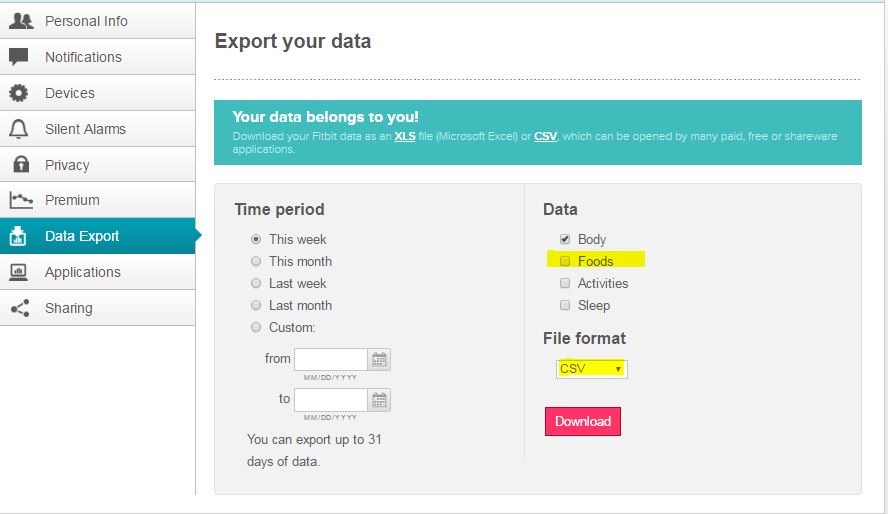The height and width of the screenshot is (514, 888).
Task: Select the Last month radio button
Action: (x=256, y=305)
